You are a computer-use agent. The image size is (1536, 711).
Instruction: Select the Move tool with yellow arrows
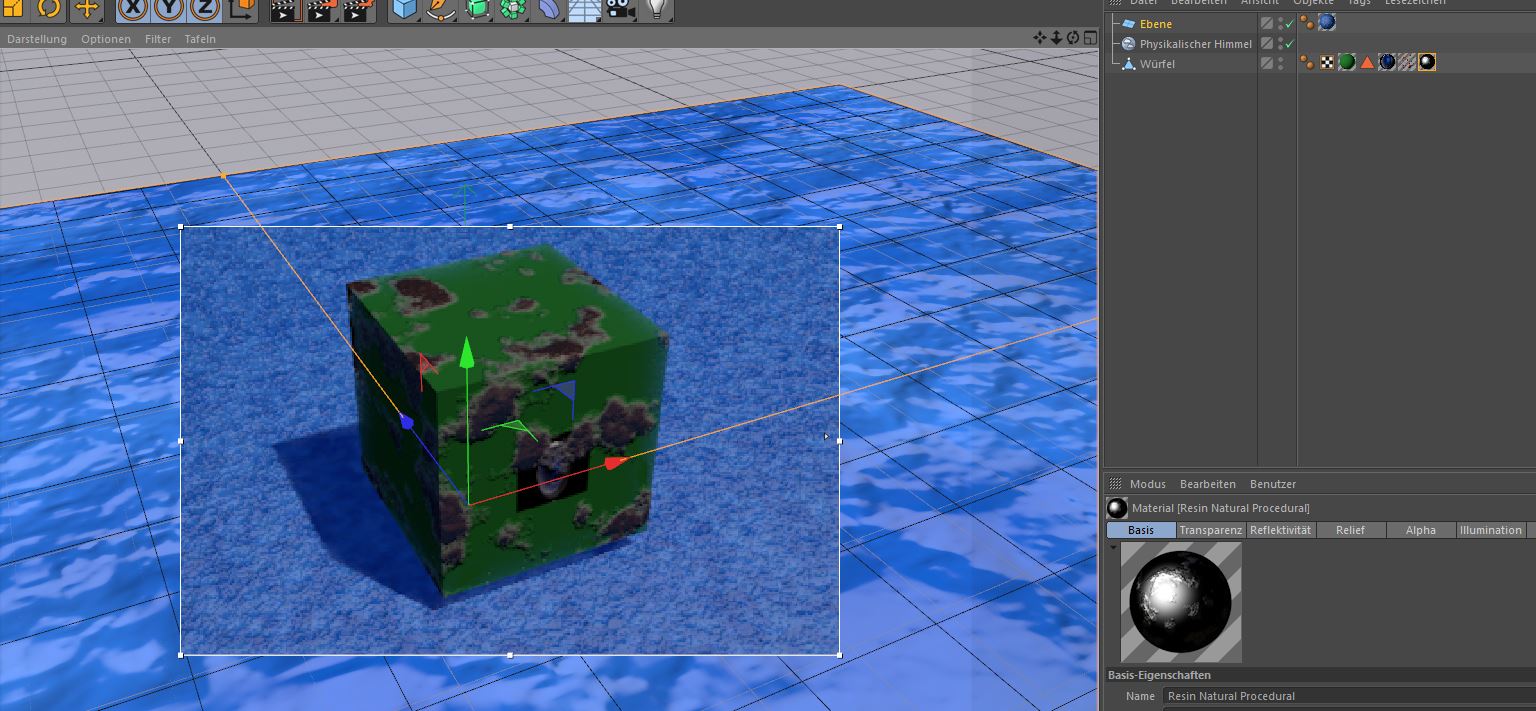tap(87, 9)
